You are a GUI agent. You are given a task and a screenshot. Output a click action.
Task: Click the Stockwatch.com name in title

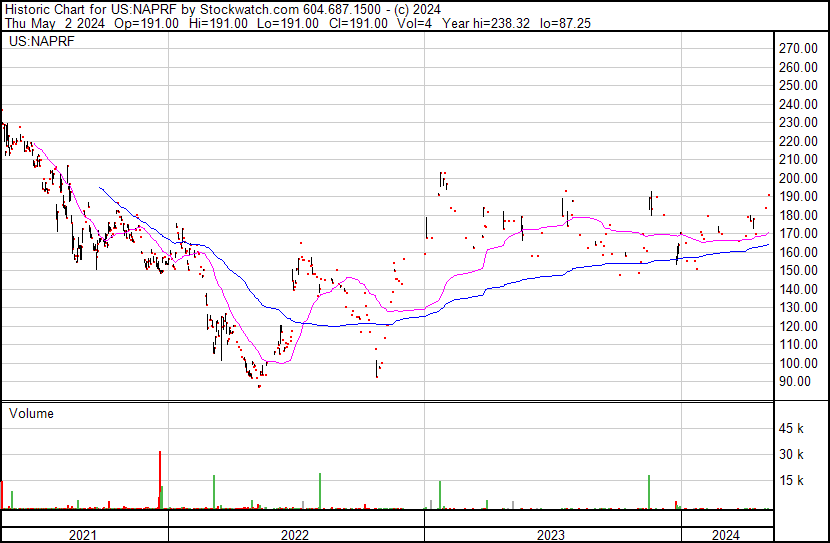click(x=248, y=10)
